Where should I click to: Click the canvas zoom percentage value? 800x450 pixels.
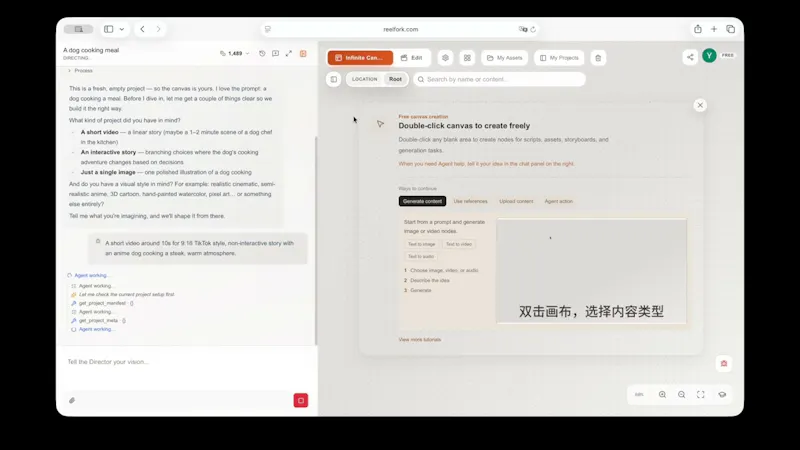tap(639, 394)
